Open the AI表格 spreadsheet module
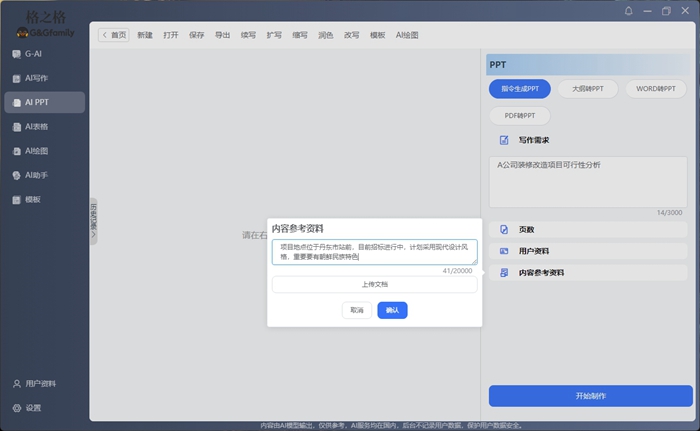700x431 pixels. (36, 127)
